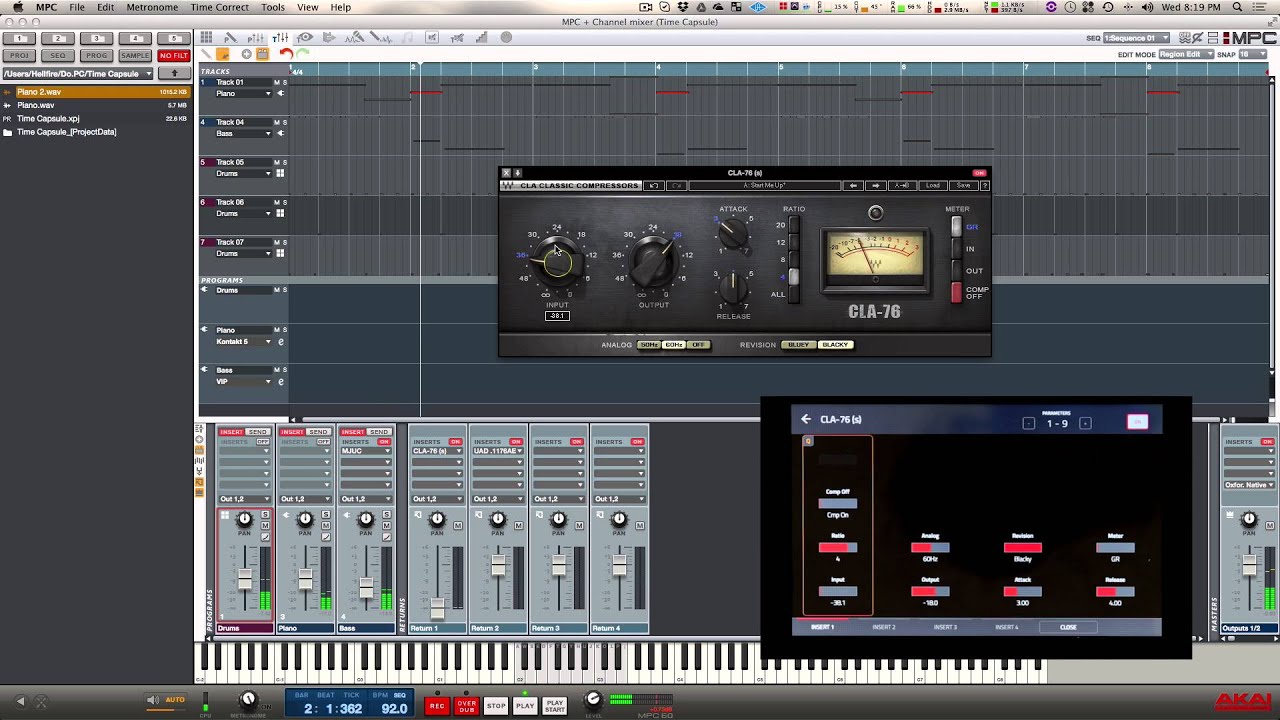Click the REC transport button
The width and height of the screenshot is (1280, 720).
click(x=437, y=706)
